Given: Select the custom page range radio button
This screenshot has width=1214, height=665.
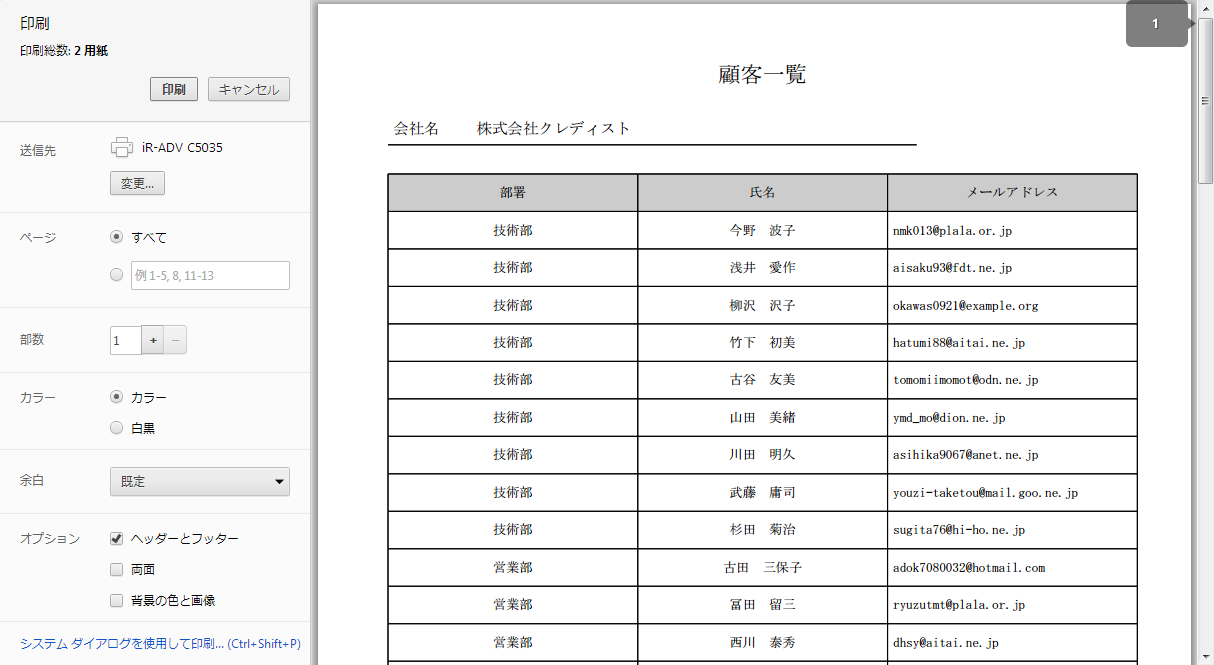Looking at the screenshot, I should [117, 275].
